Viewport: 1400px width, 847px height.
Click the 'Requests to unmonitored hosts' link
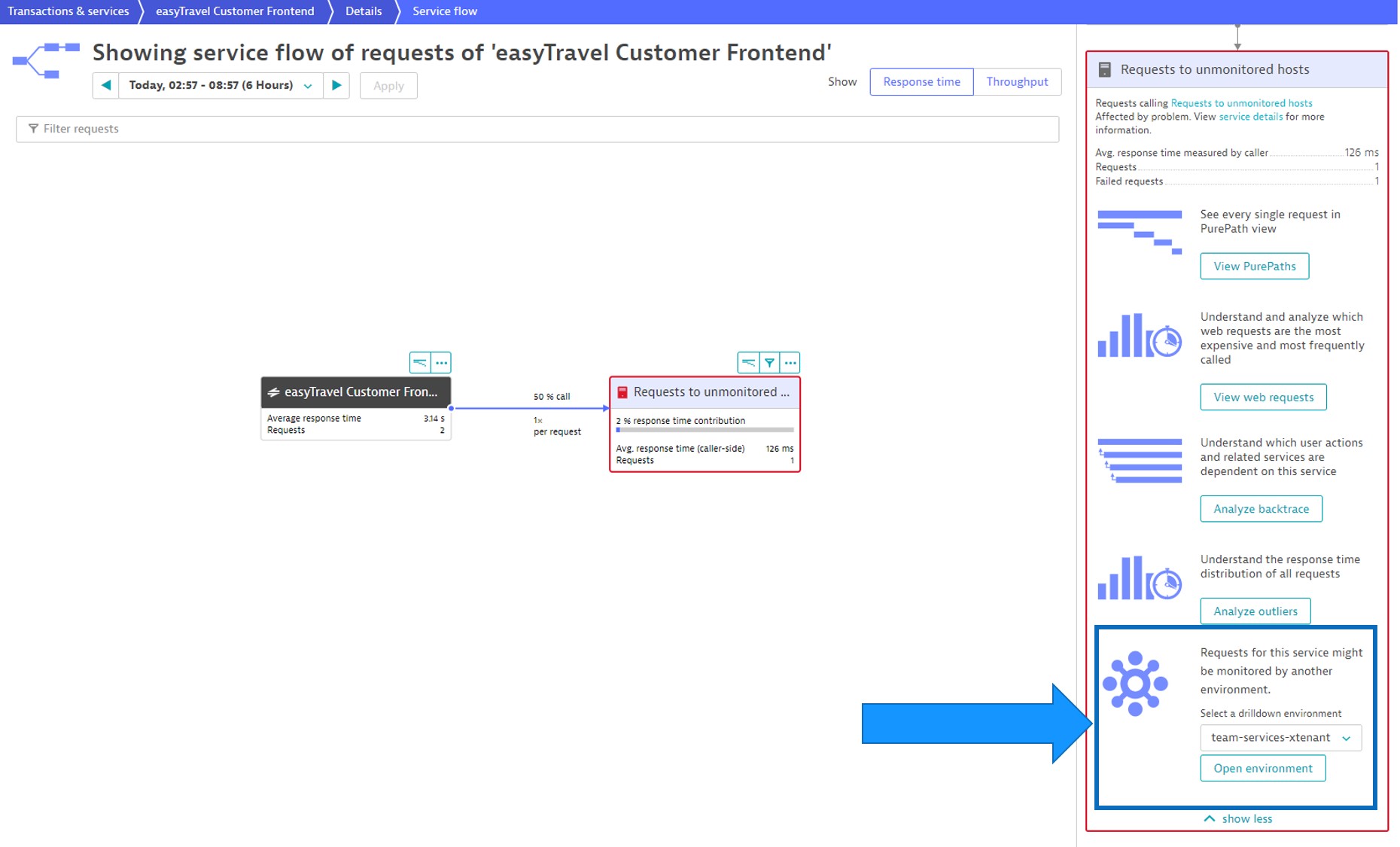[1241, 103]
